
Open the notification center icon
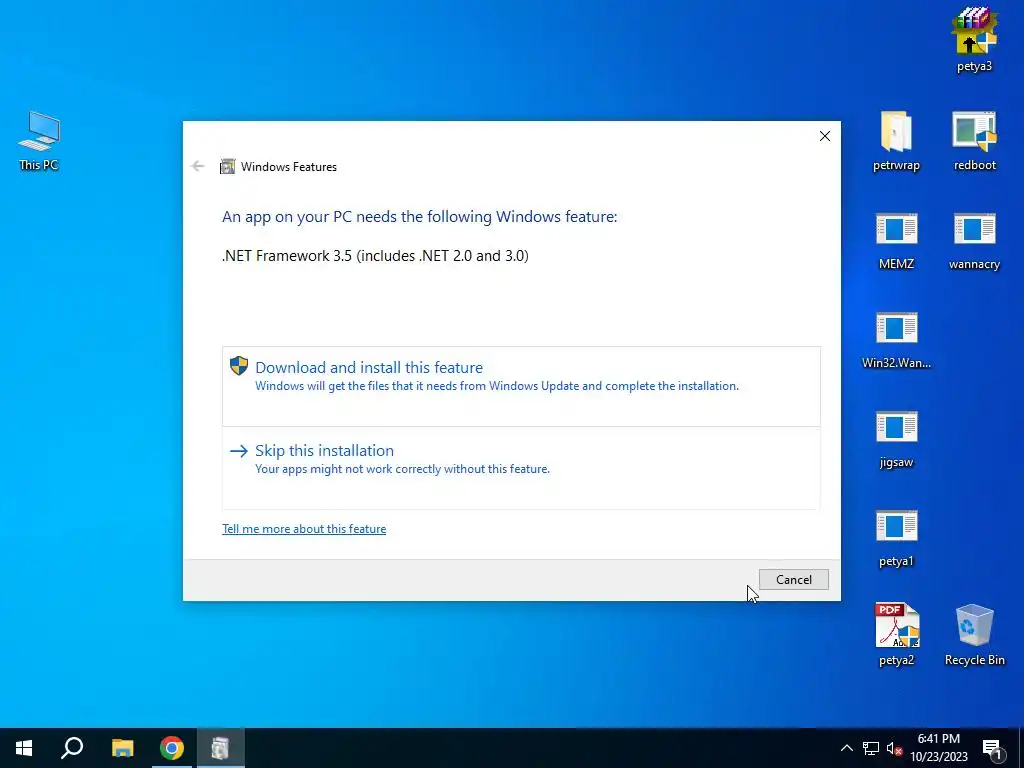coord(992,748)
